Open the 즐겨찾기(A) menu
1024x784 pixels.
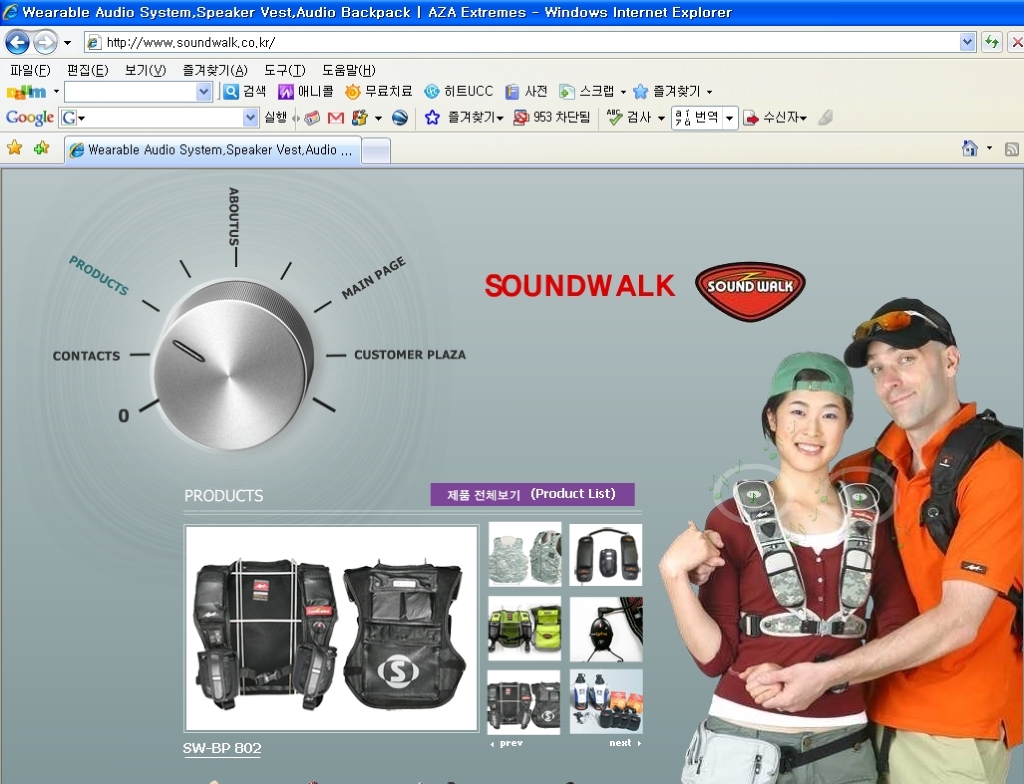[215, 70]
